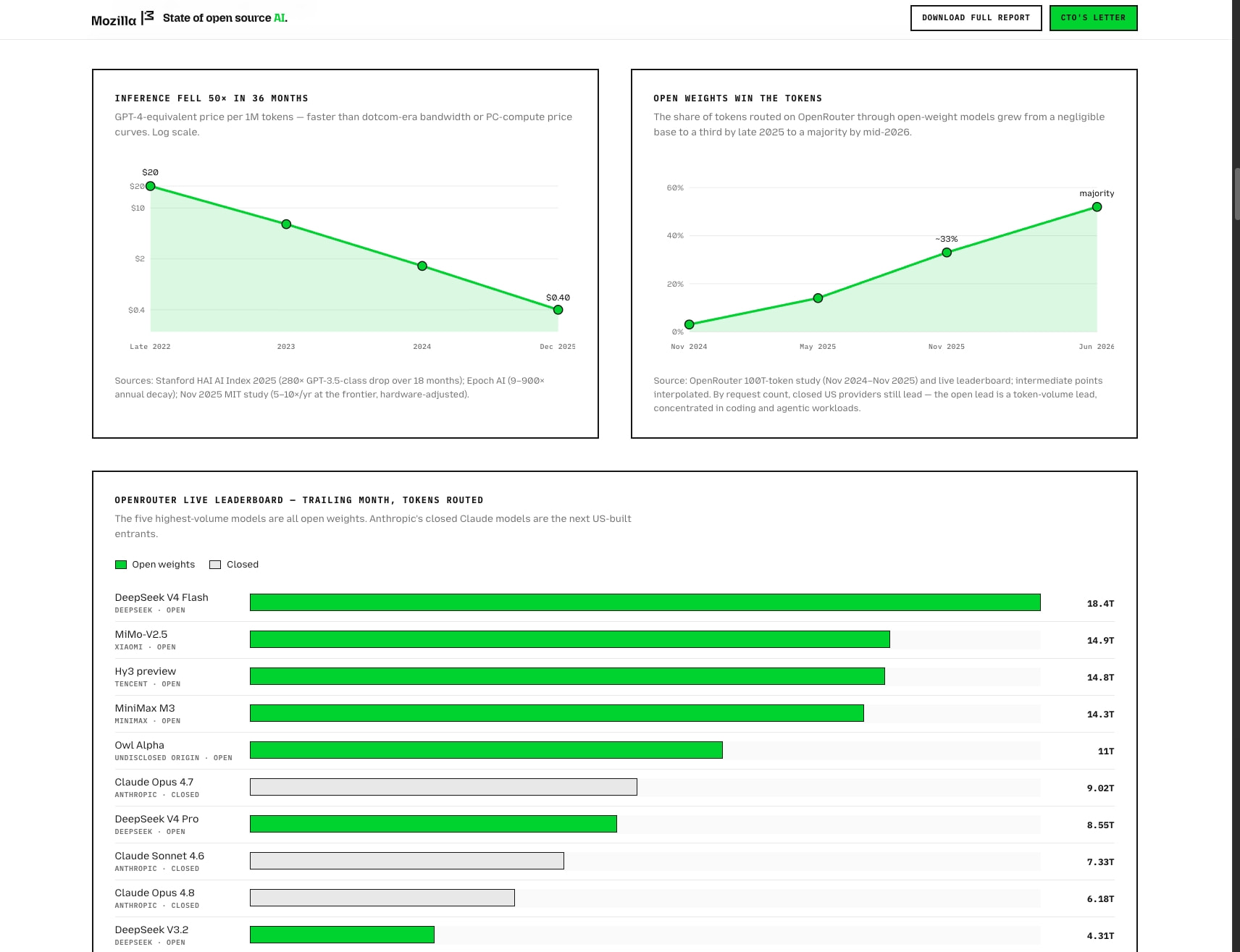Click the $0.40 Dec 2025 data point

click(x=558, y=310)
